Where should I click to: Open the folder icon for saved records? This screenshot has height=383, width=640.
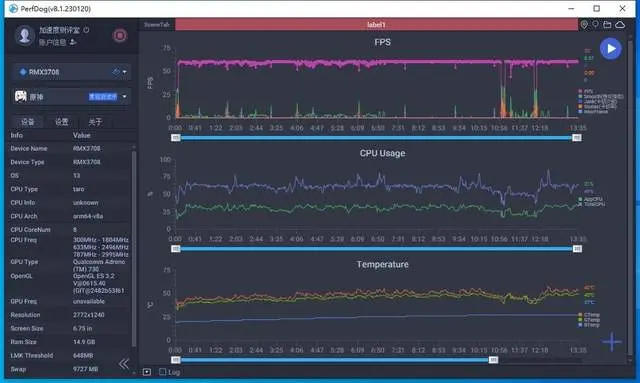607,24
